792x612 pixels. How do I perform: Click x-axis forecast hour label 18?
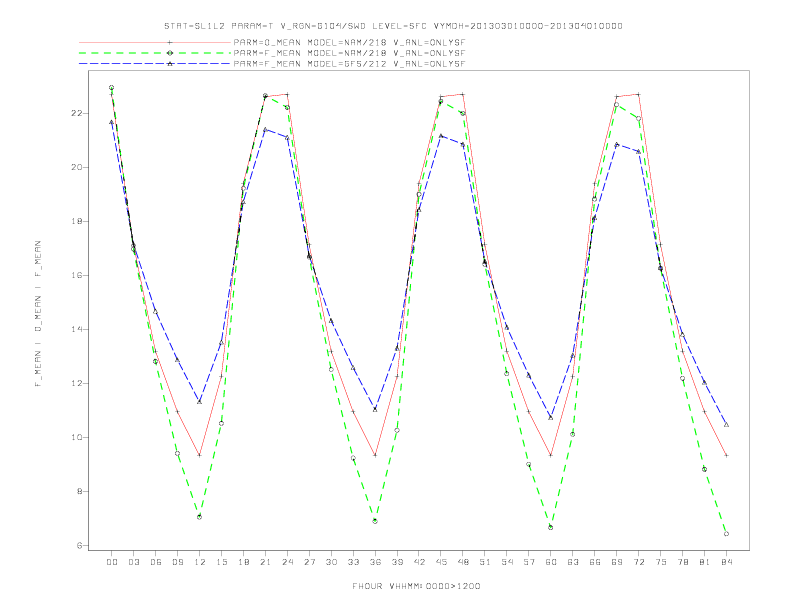click(243, 562)
